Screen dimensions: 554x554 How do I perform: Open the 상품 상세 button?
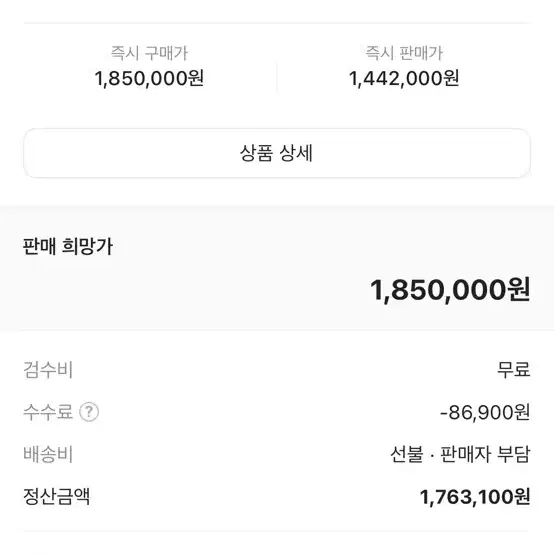coord(277,153)
